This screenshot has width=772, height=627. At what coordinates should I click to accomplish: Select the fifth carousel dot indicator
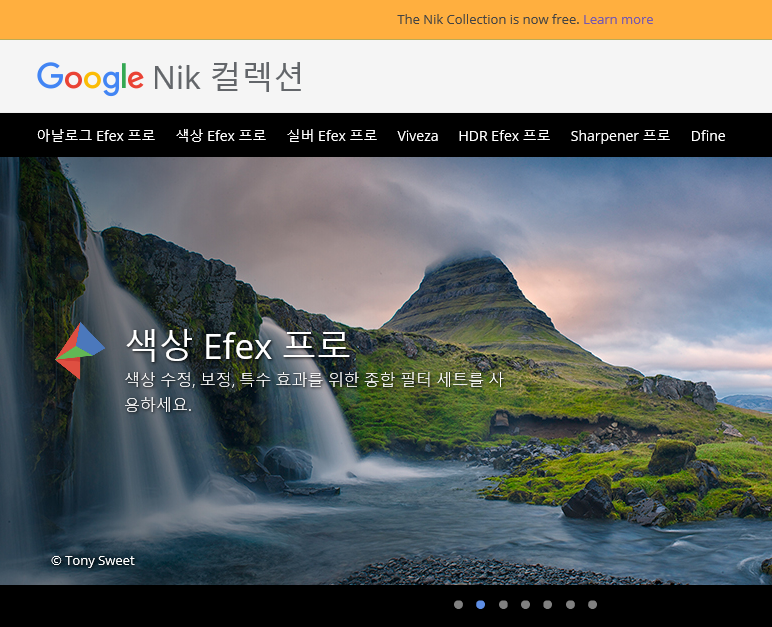pyautogui.click(x=547, y=605)
